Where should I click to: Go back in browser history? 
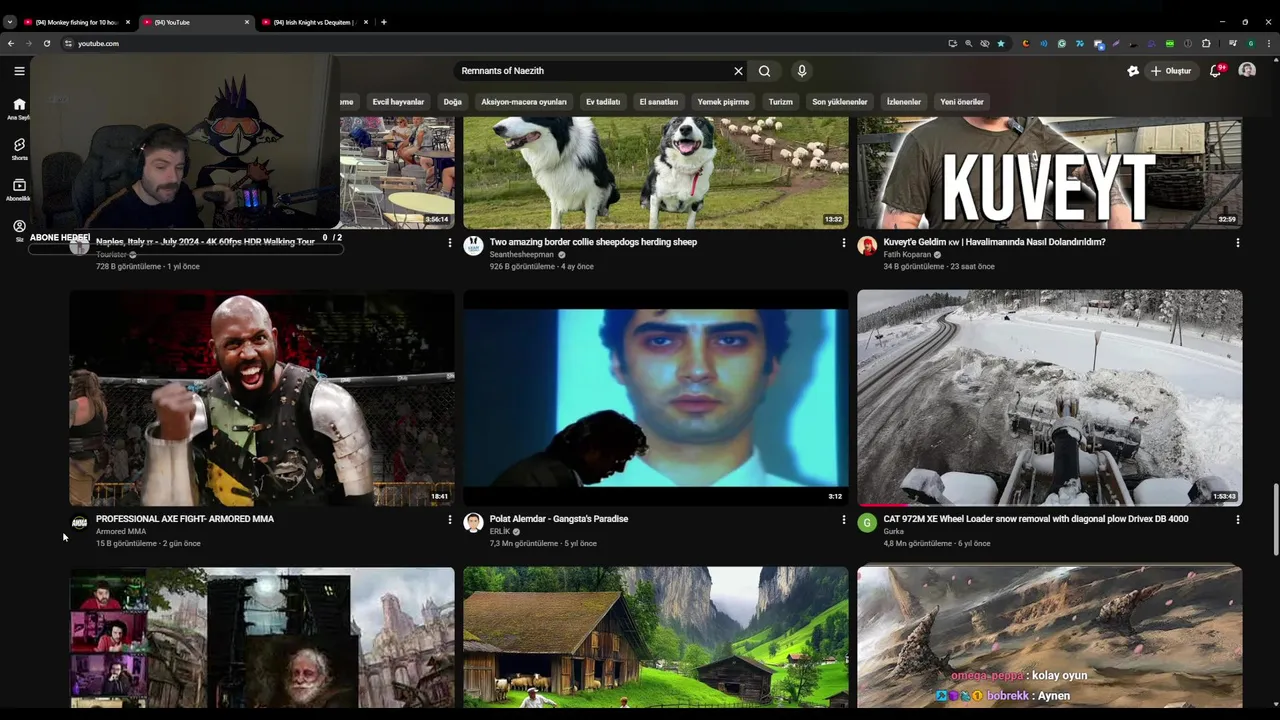11,44
